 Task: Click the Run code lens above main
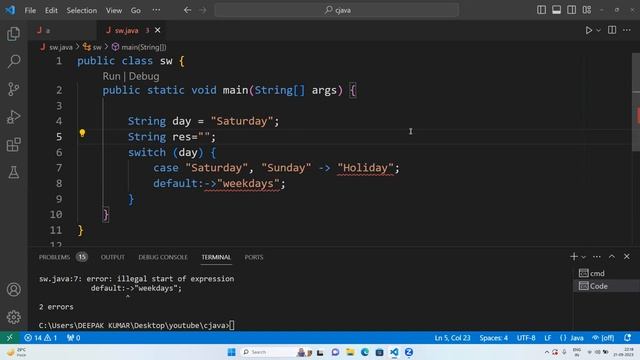pyautogui.click(x=111, y=76)
